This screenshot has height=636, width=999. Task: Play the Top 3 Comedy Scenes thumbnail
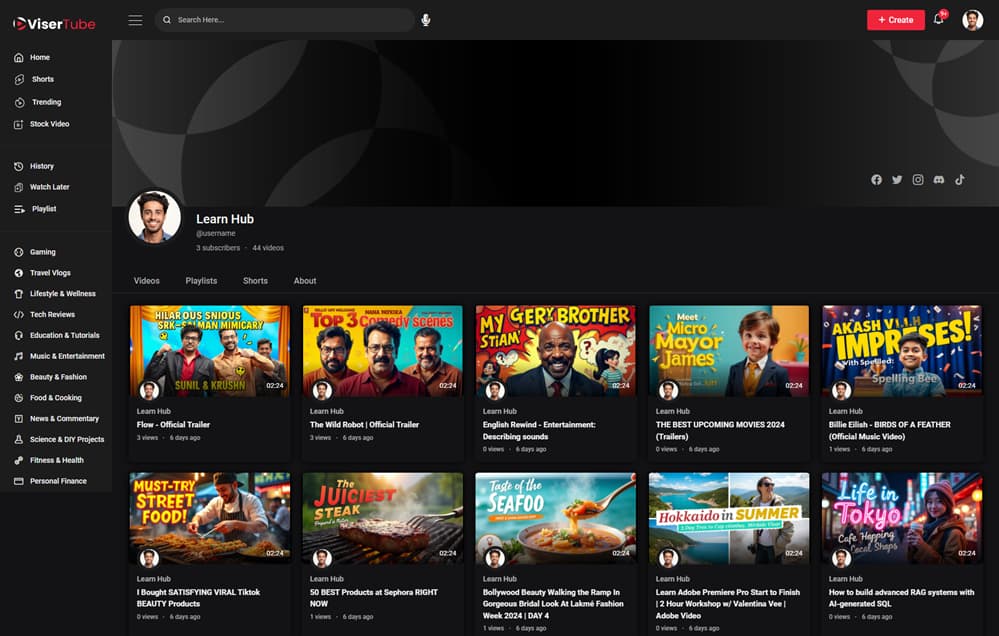pos(382,351)
